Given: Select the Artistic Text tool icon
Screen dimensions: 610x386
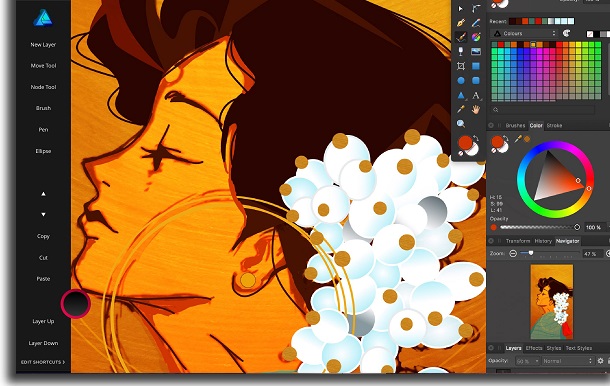Looking at the screenshot, I should pos(476,95).
